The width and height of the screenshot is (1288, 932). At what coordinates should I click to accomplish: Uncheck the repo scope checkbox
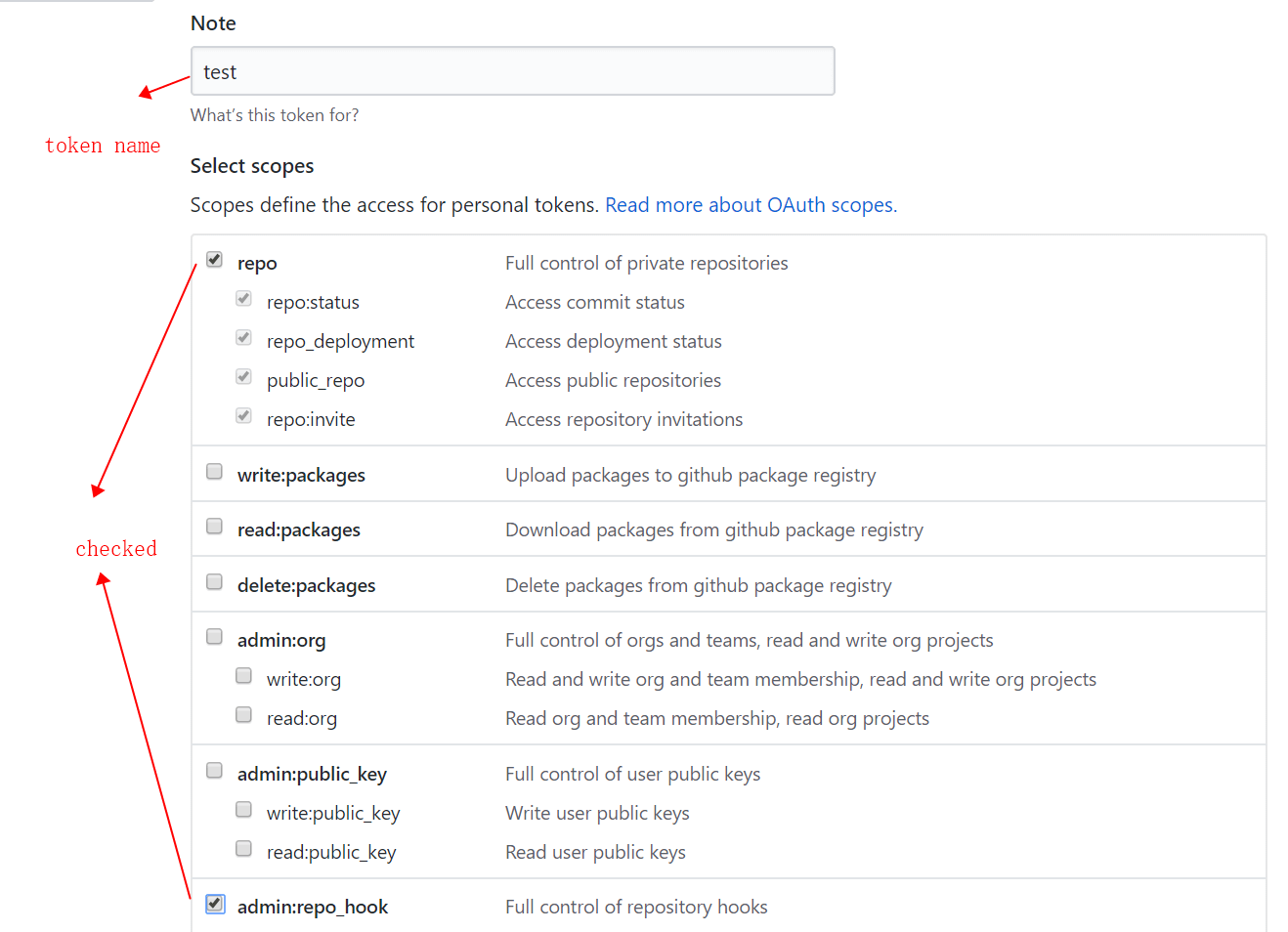pos(214,260)
